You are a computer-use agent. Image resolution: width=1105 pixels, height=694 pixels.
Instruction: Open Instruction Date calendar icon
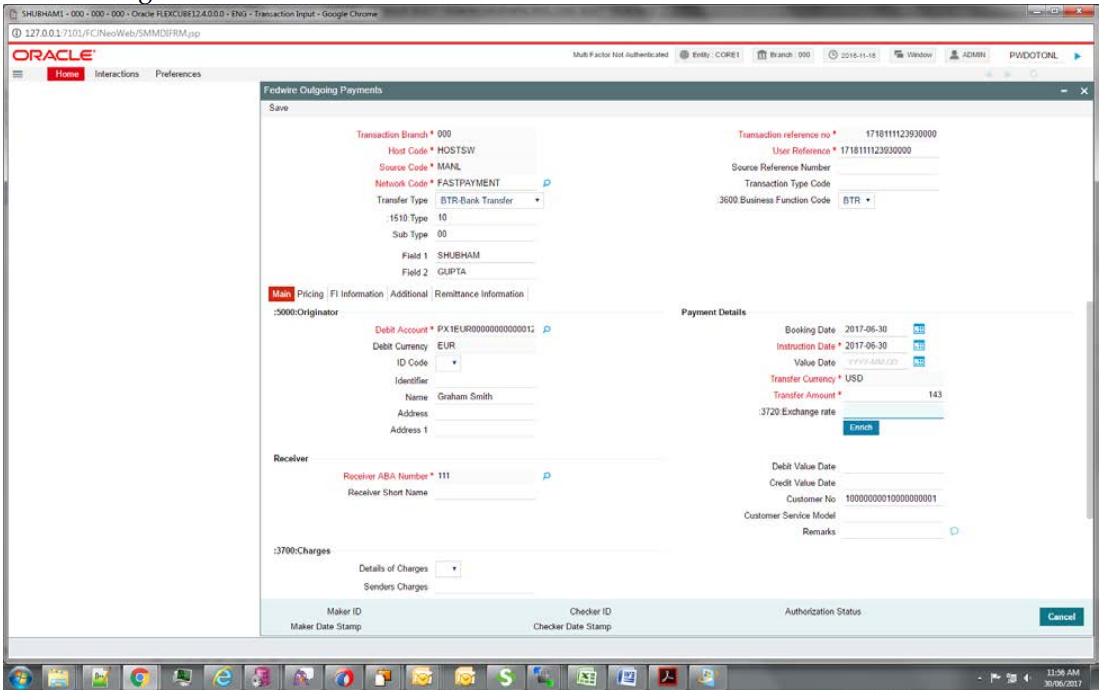pyautogui.click(x=919, y=345)
